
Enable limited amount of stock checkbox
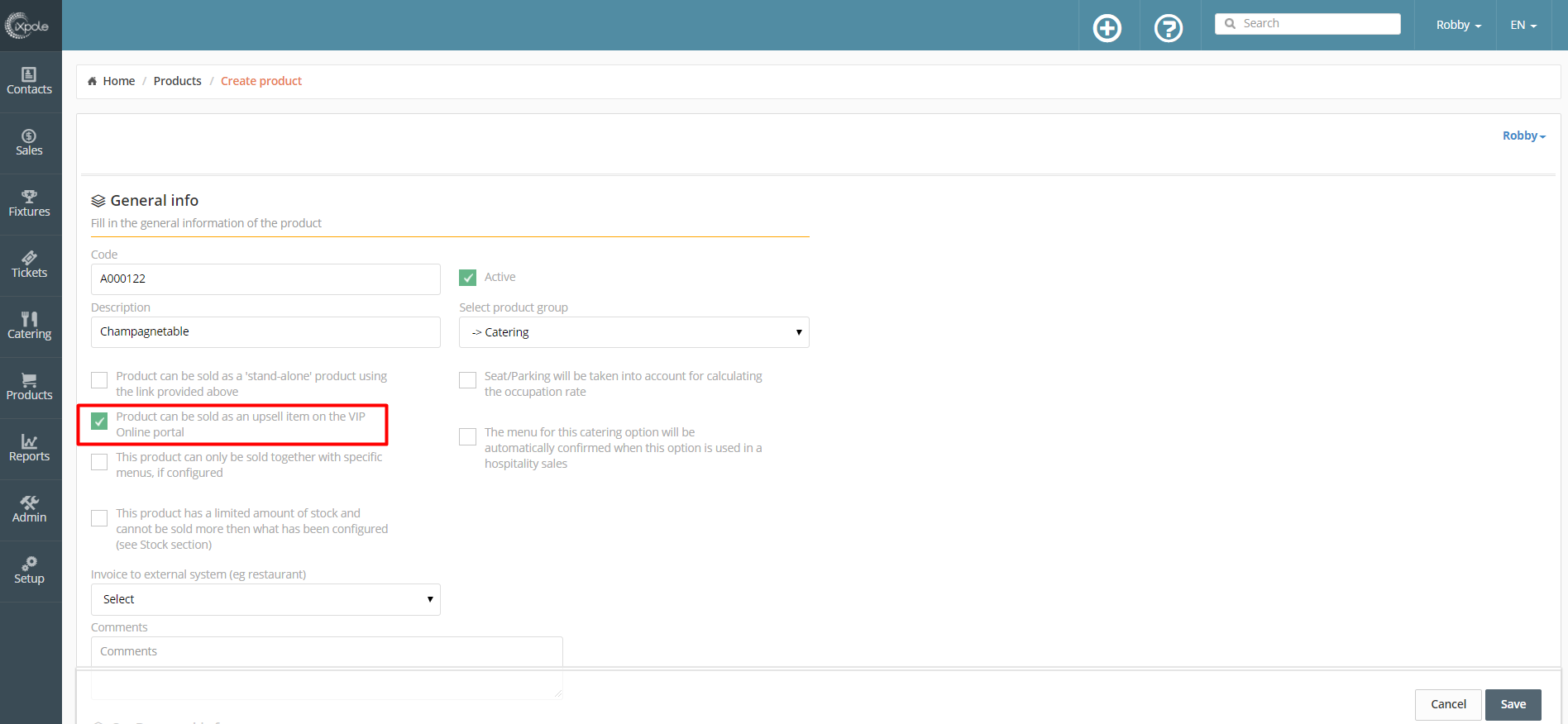coord(99,518)
